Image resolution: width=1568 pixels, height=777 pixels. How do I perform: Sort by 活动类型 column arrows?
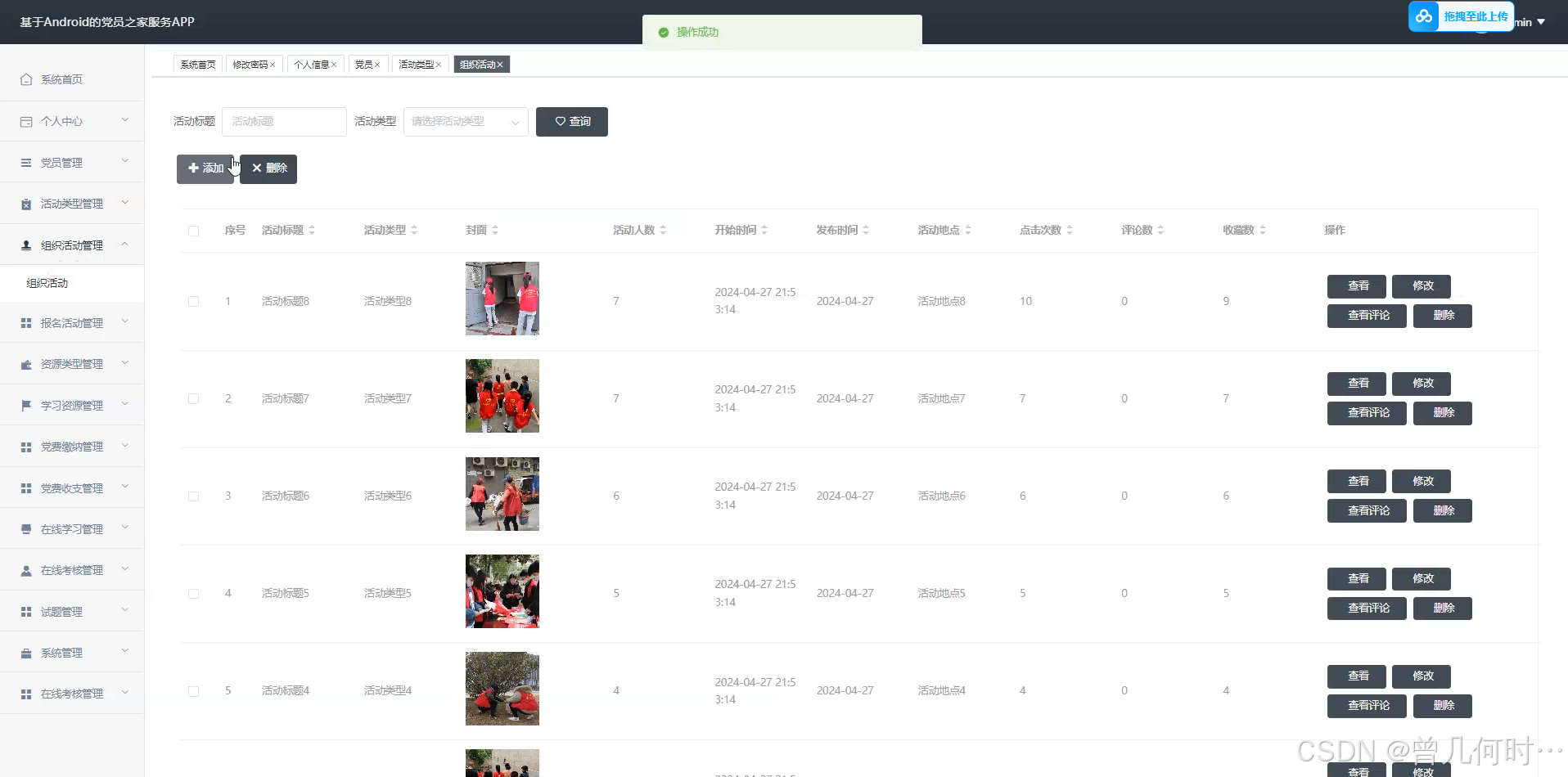pos(414,231)
